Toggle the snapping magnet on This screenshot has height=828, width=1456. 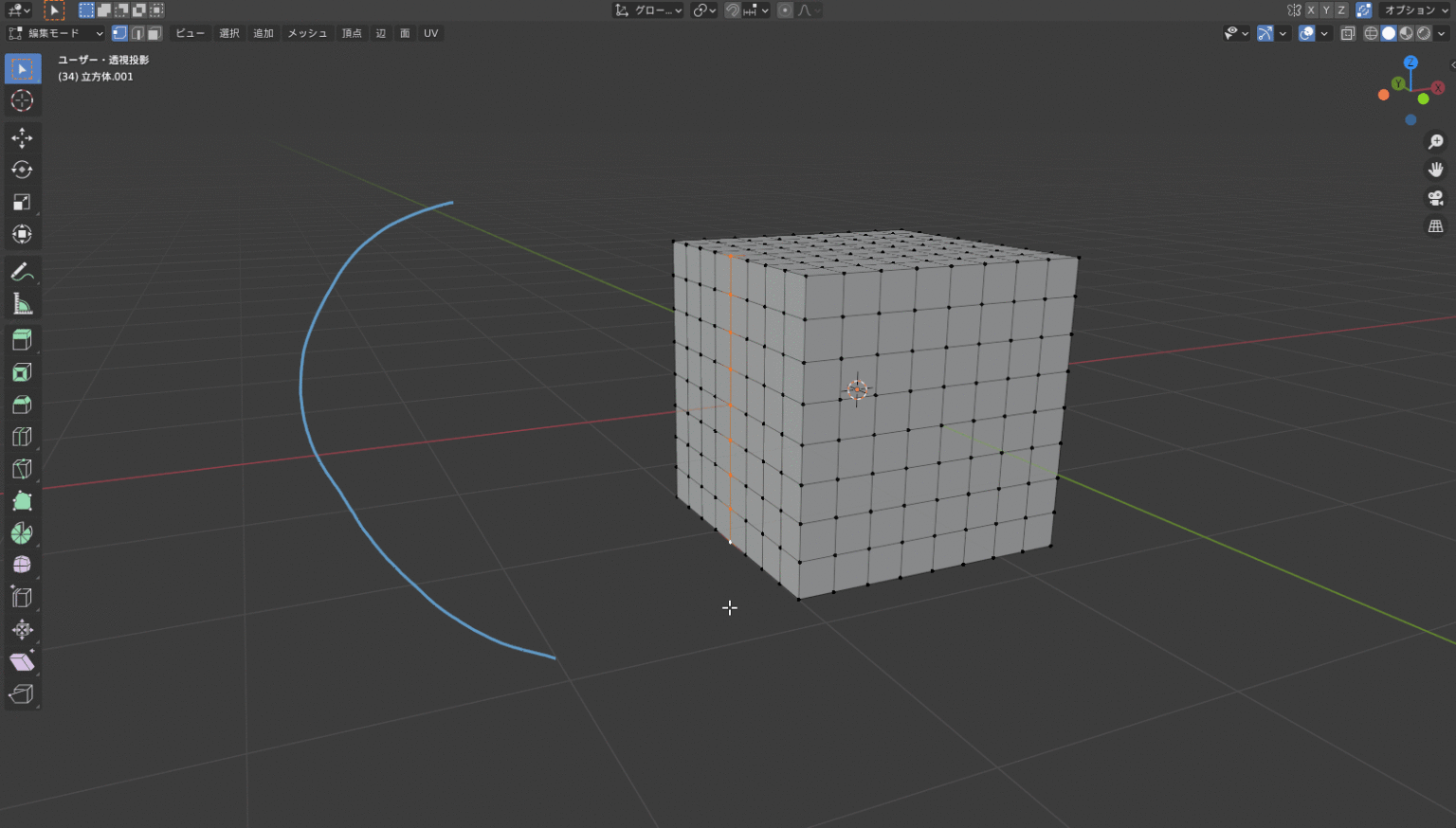(x=731, y=10)
